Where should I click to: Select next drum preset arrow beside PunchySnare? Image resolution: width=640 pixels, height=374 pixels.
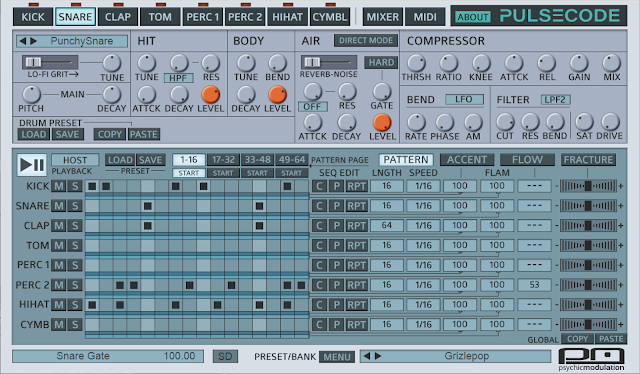point(33,41)
